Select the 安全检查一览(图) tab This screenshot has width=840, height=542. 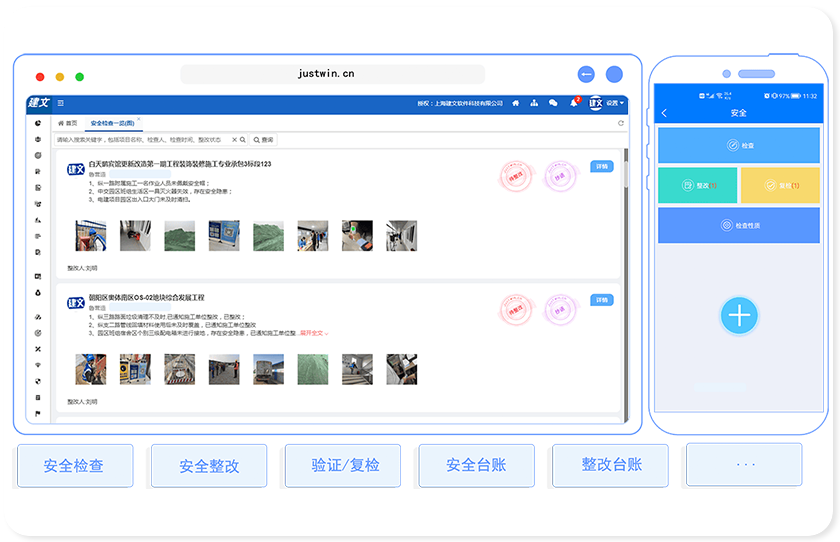coord(112,123)
